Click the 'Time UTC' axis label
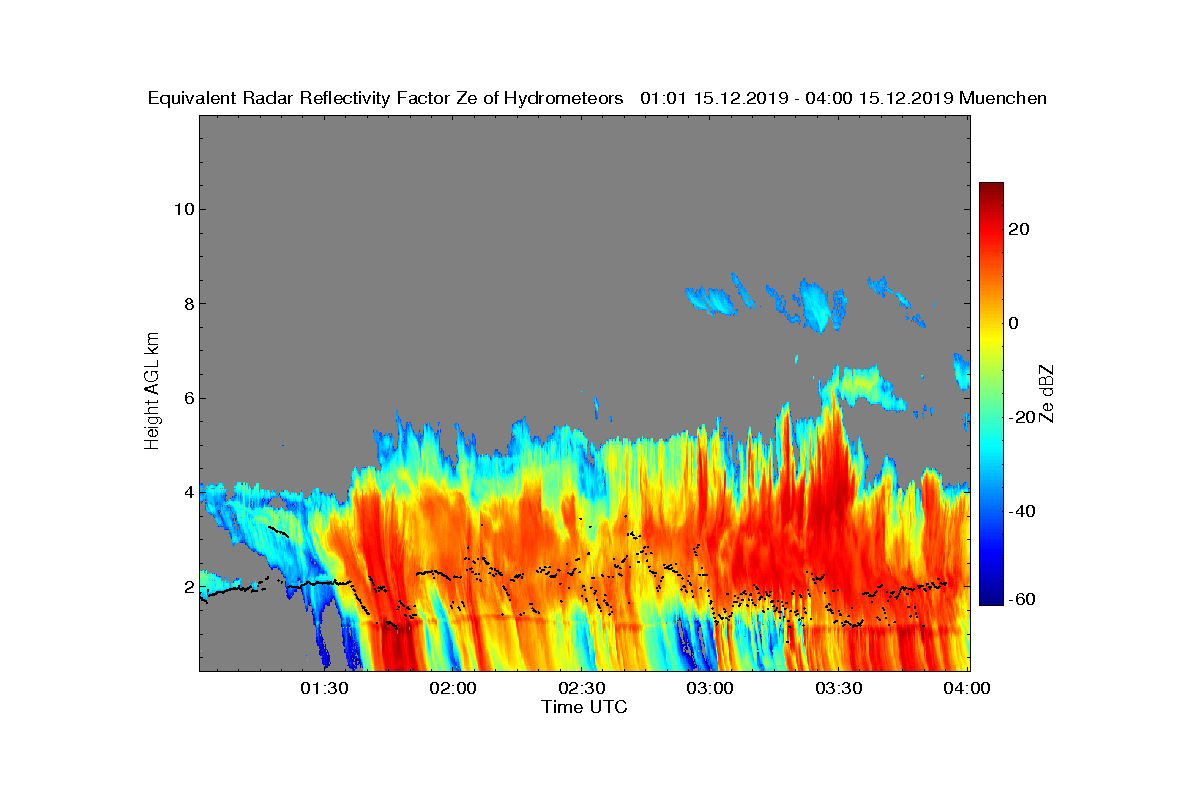Screen dimensions: 1200x800 point(584,707)
